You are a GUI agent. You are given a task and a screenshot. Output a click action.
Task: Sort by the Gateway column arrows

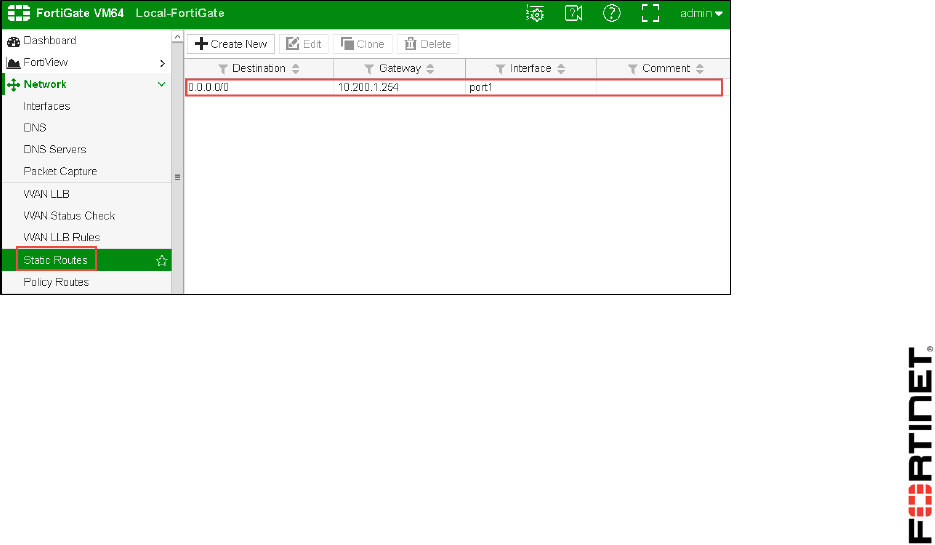tap(431, 69)
